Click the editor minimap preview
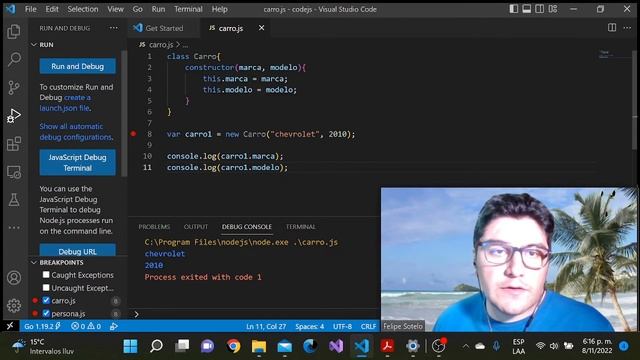640x360 pixels. [x=605, y=54]
